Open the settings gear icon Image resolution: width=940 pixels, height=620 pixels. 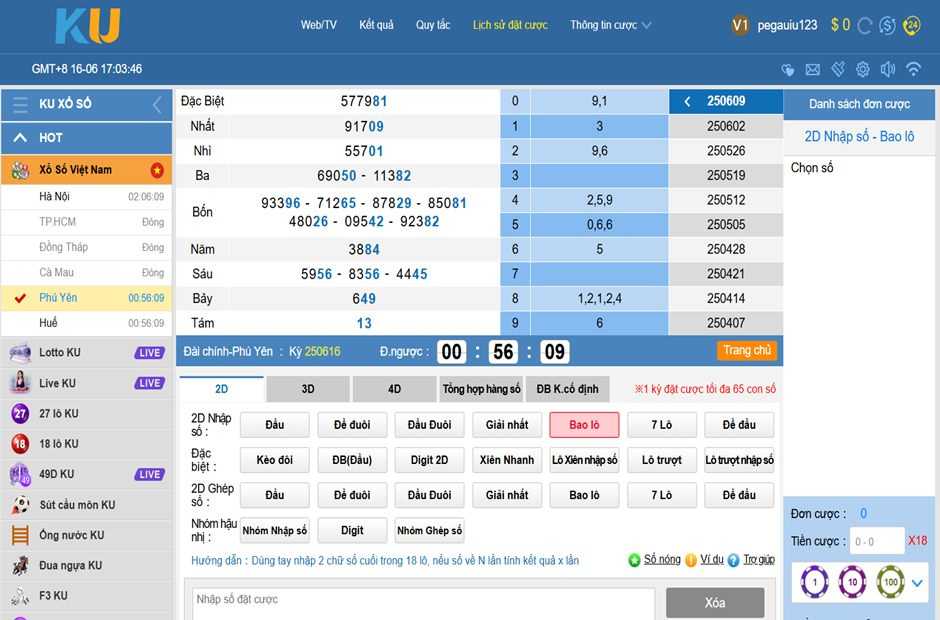[863, 70]
